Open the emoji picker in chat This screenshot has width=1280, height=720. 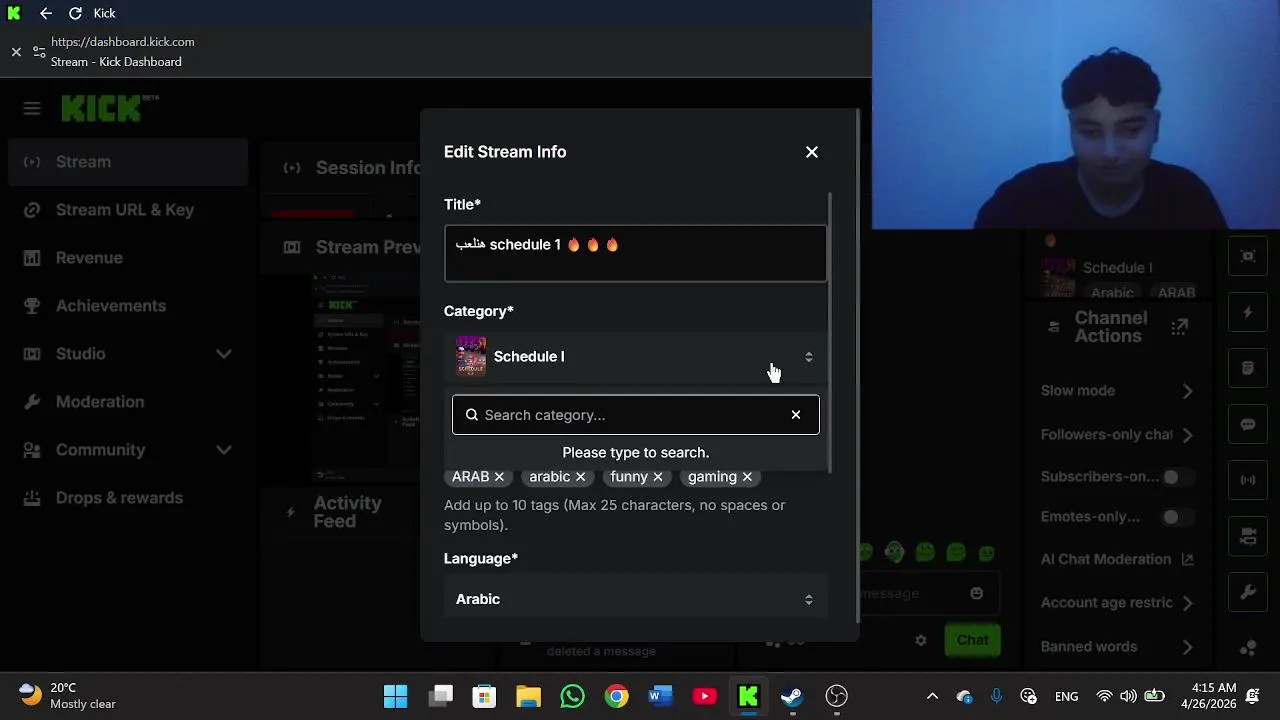pos(977,593)
